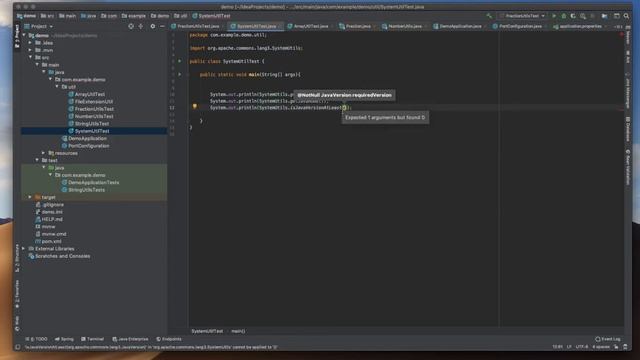Switch to application.properties tab

pyautogui.click(x=580, y=27)
